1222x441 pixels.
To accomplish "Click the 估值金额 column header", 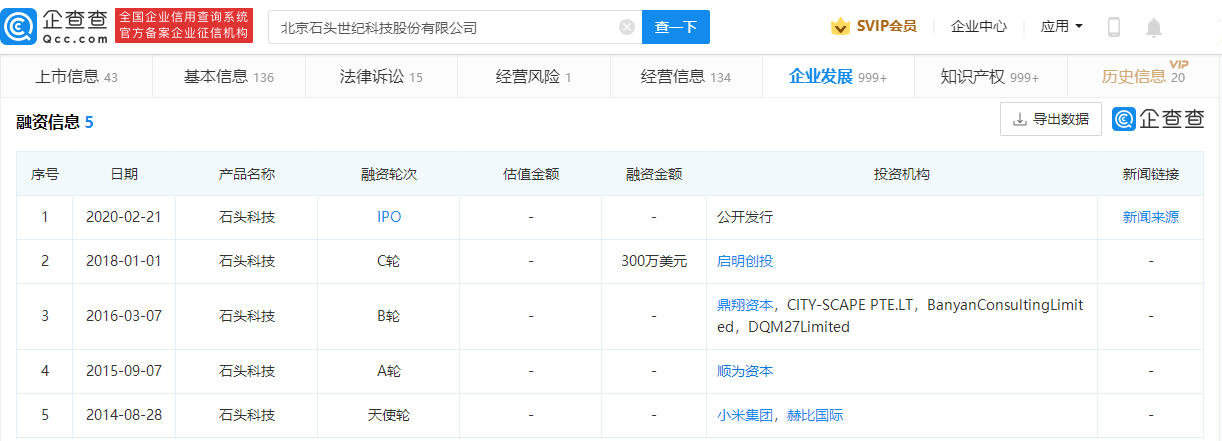I will [x=531, y=174].
